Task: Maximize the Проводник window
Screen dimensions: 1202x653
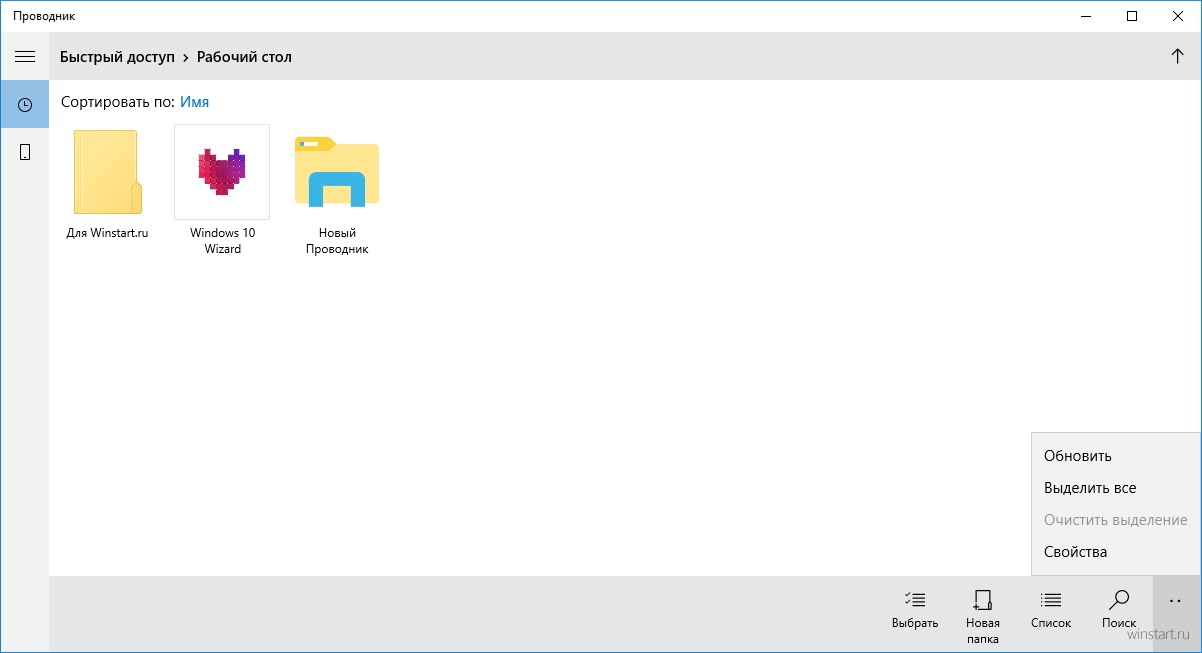Action: click(x=1131, y=16)
